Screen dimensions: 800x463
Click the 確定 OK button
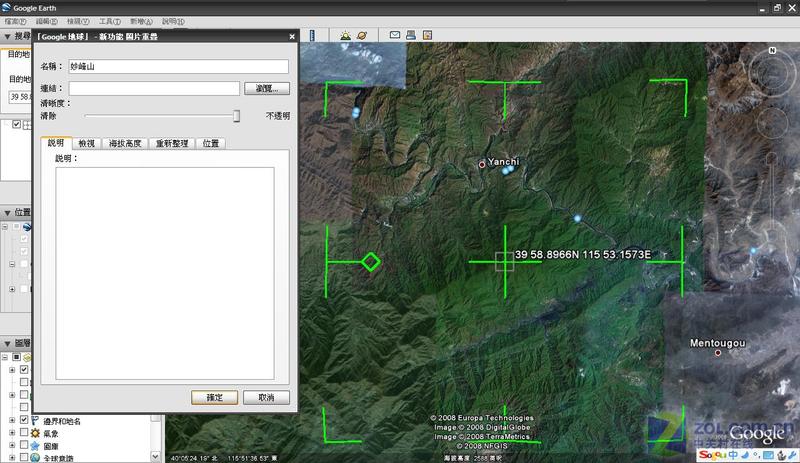point(214,398)
